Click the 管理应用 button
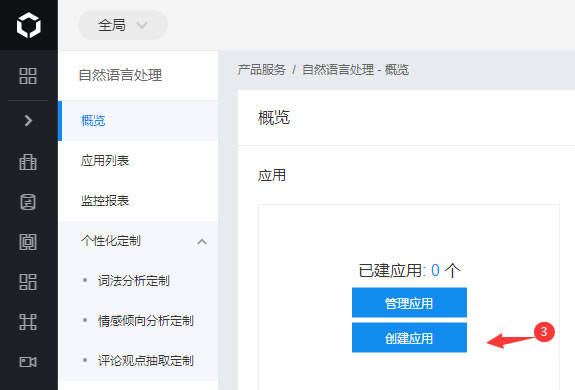 point(409,303)
